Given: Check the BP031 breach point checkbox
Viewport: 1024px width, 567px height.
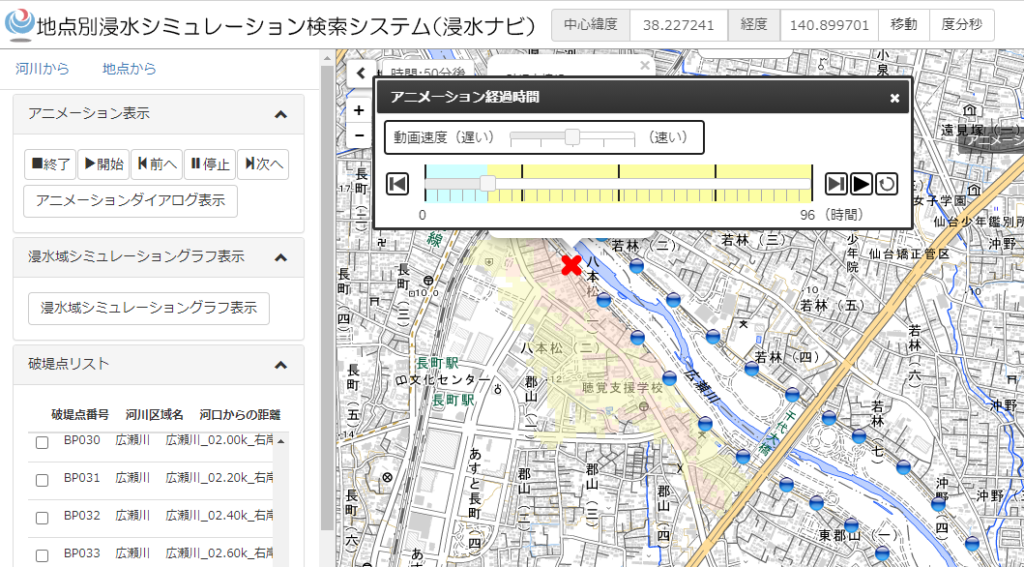Looking at the screenshot, I should (x=42, y=481).
